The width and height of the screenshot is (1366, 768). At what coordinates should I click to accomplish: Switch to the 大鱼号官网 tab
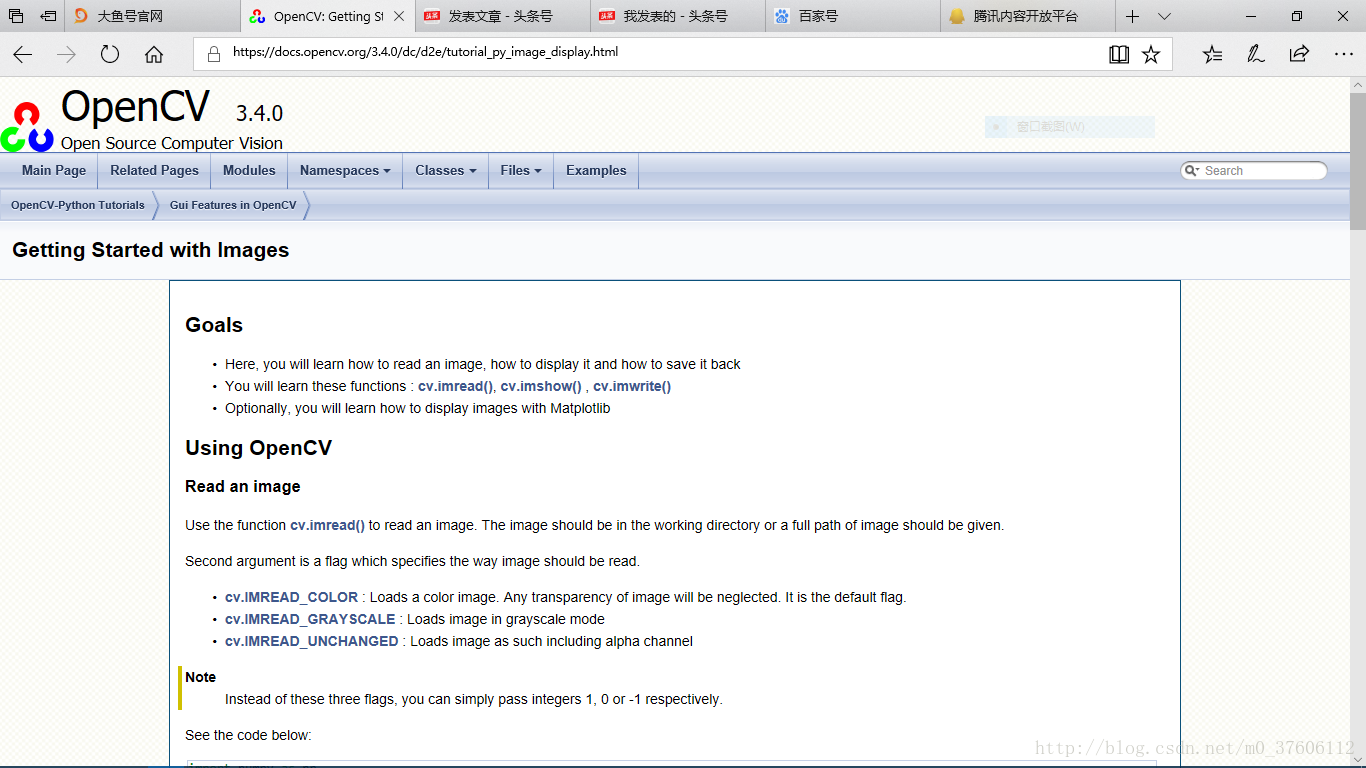(153, 16)
